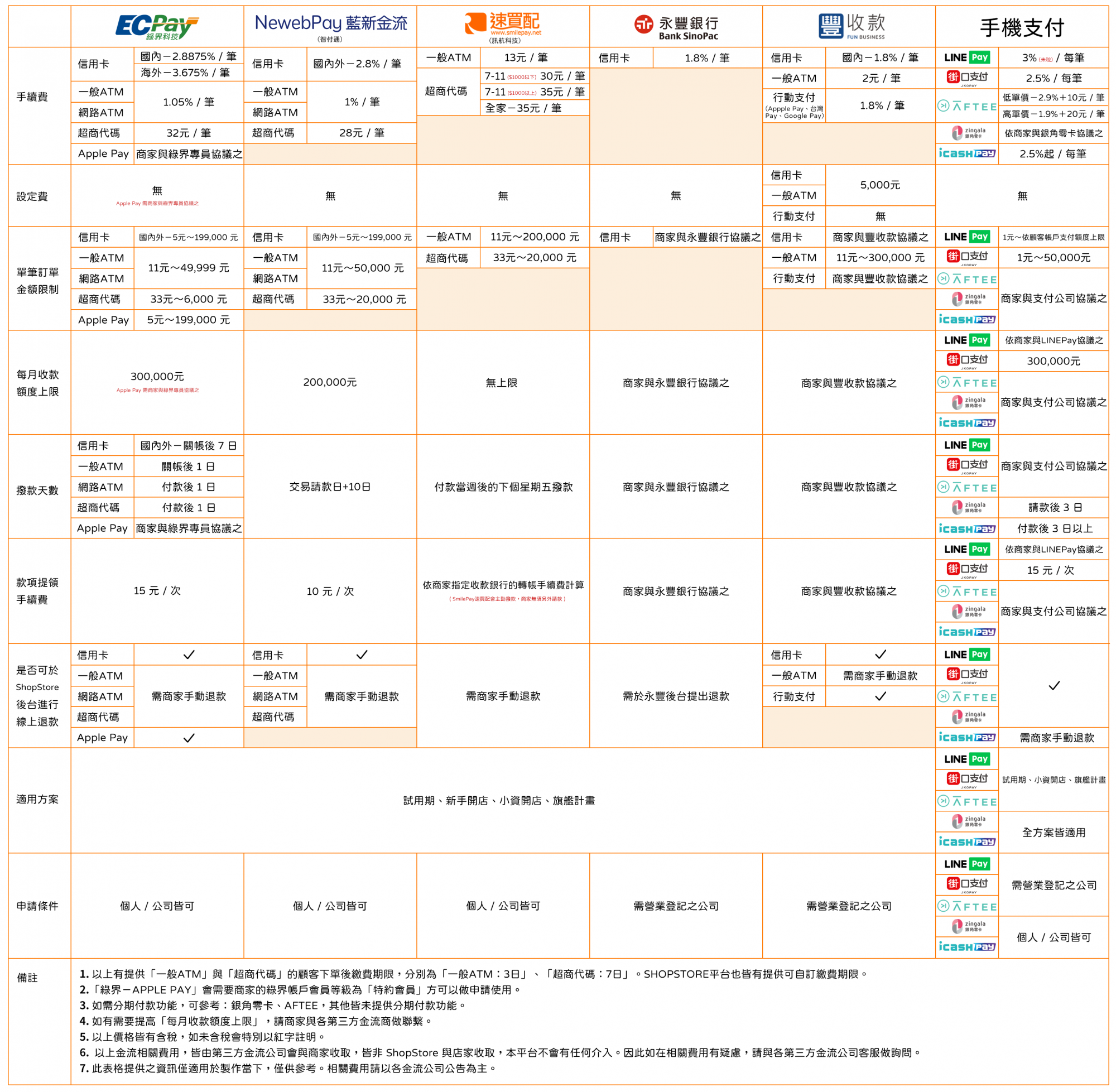
Task: Click the zingala 銀角零卡 logo in 手續費 row
Action: point(967,133)
